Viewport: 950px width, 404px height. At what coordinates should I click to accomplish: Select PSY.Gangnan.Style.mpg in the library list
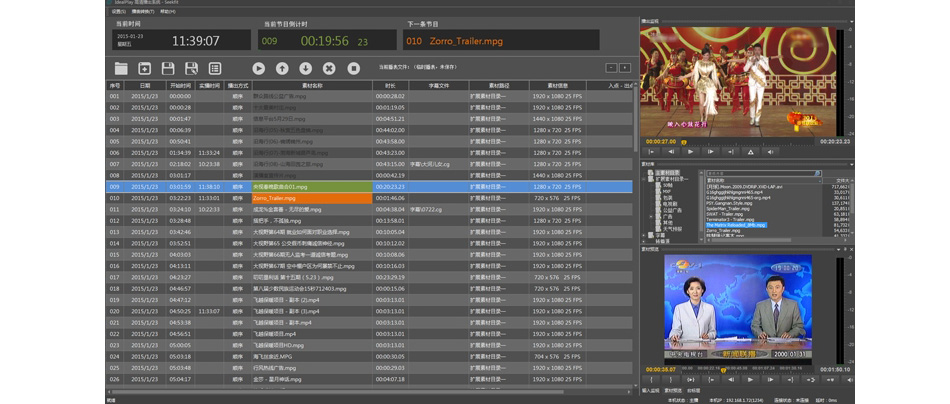pos(729,204)
